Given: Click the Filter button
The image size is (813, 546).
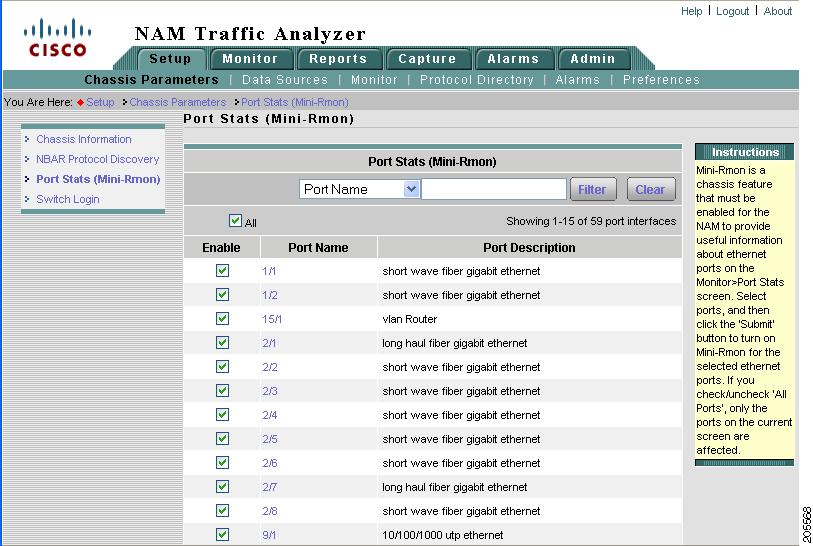Looking at the screenshot, I should pos(593,189).
